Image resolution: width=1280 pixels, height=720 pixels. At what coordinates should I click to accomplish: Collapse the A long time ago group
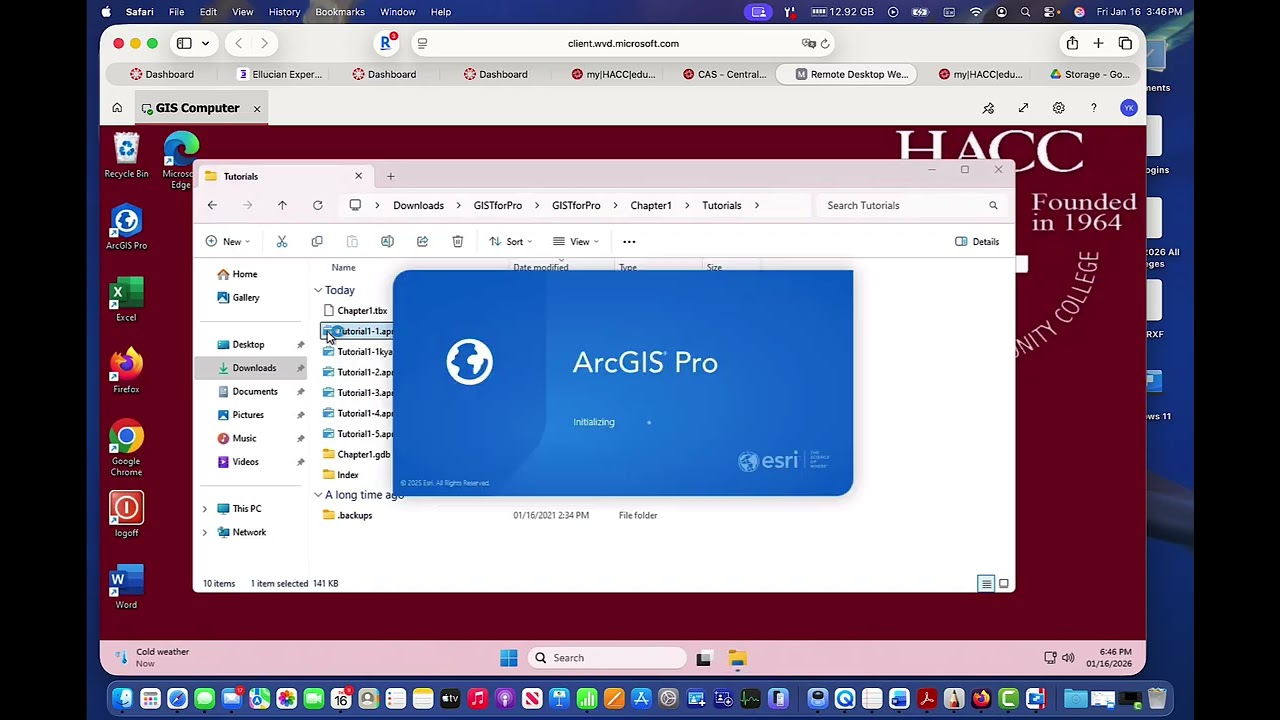click(318, 495)
